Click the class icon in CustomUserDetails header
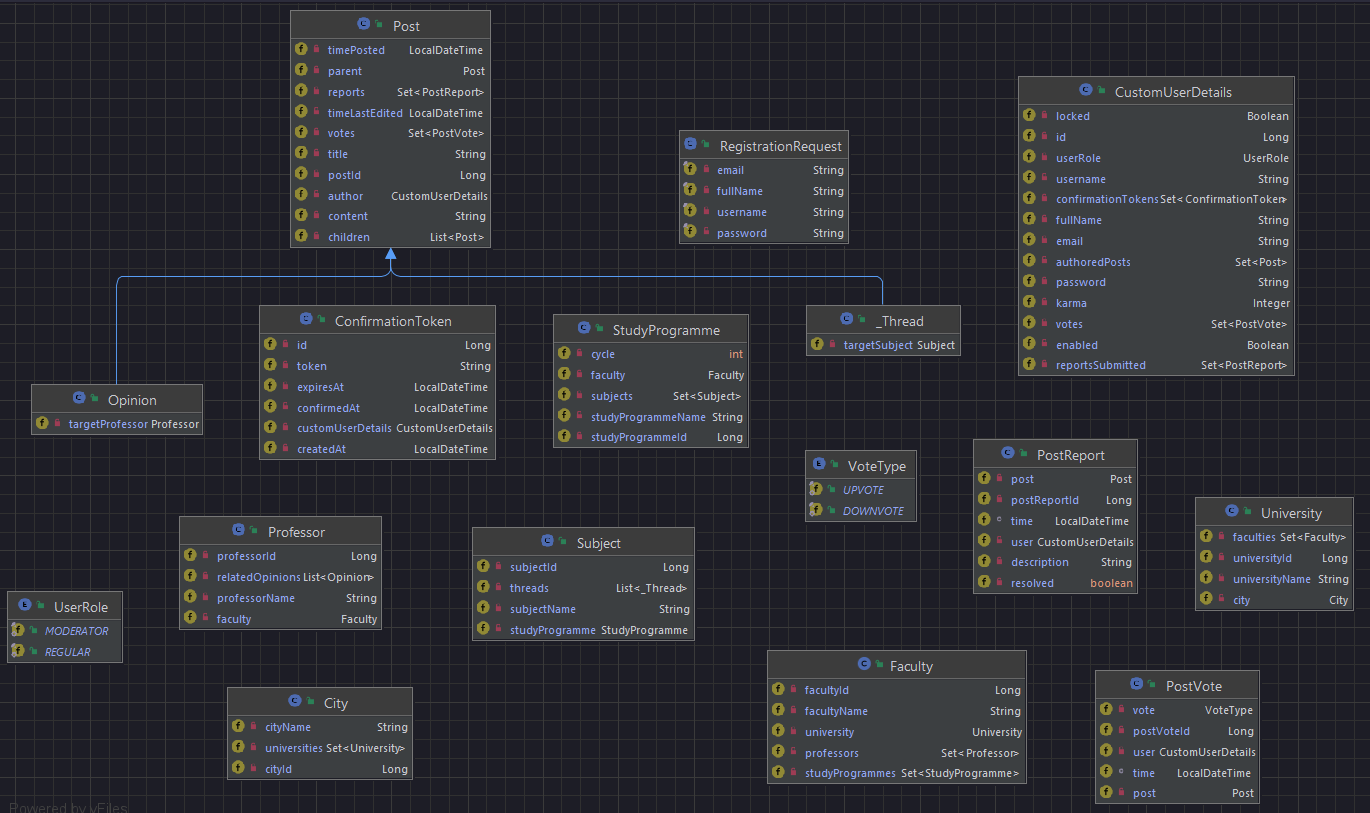 pyautogui.click(x=1085, y=92)
